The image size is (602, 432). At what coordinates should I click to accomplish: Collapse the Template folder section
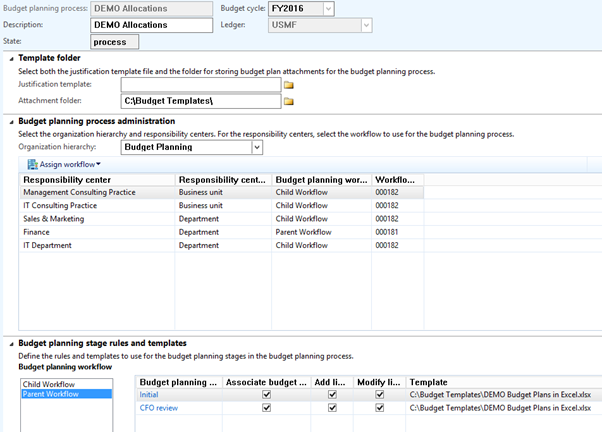(x=11, y=59)
